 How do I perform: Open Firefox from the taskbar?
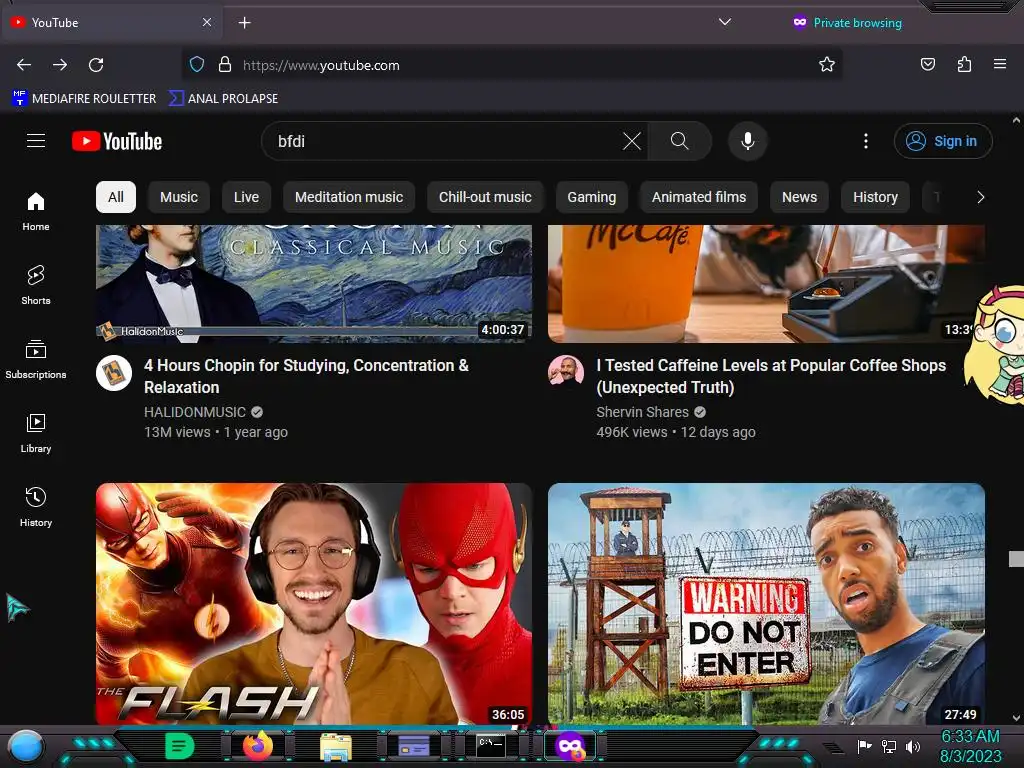[257, 746]
